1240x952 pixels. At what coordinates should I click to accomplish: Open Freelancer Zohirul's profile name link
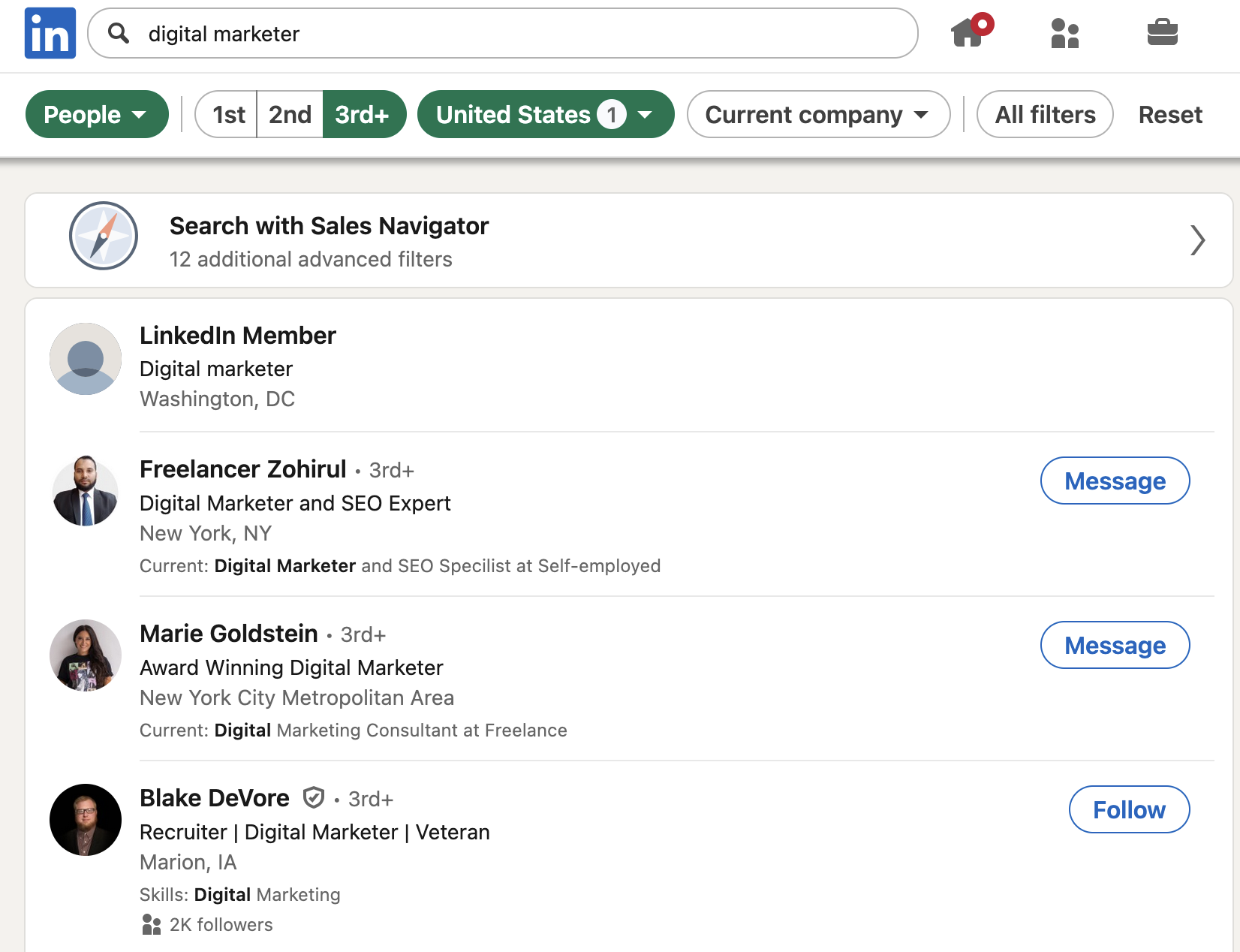click(242, 469)
